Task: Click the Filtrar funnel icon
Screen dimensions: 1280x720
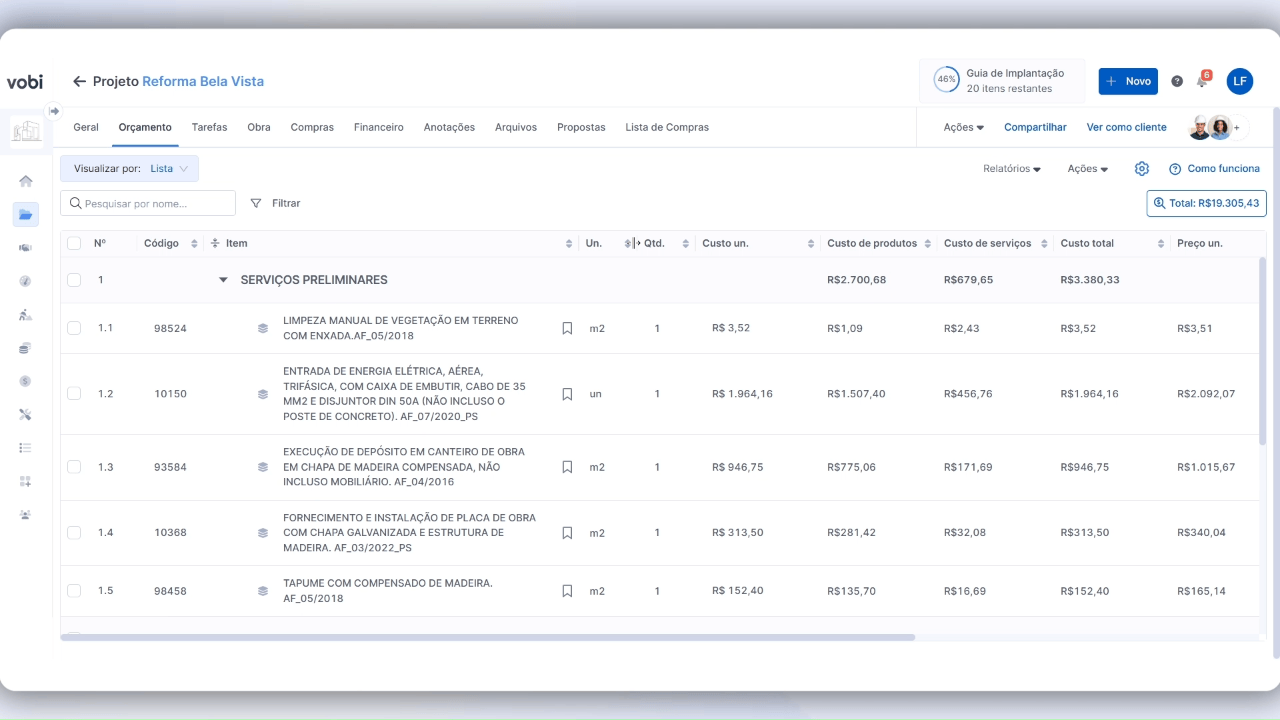Action: [256, 203]
